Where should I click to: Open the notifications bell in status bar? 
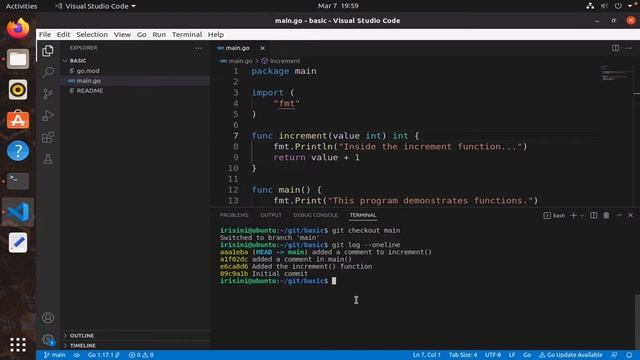[629, 355]
